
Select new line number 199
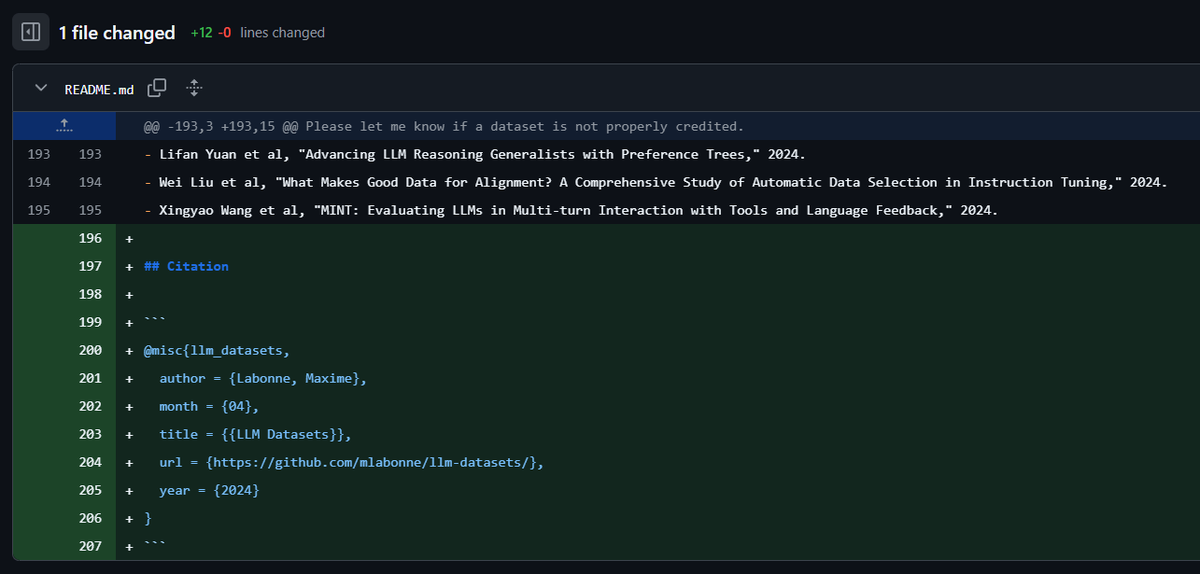pyautogui.click(x=90, y=322)
